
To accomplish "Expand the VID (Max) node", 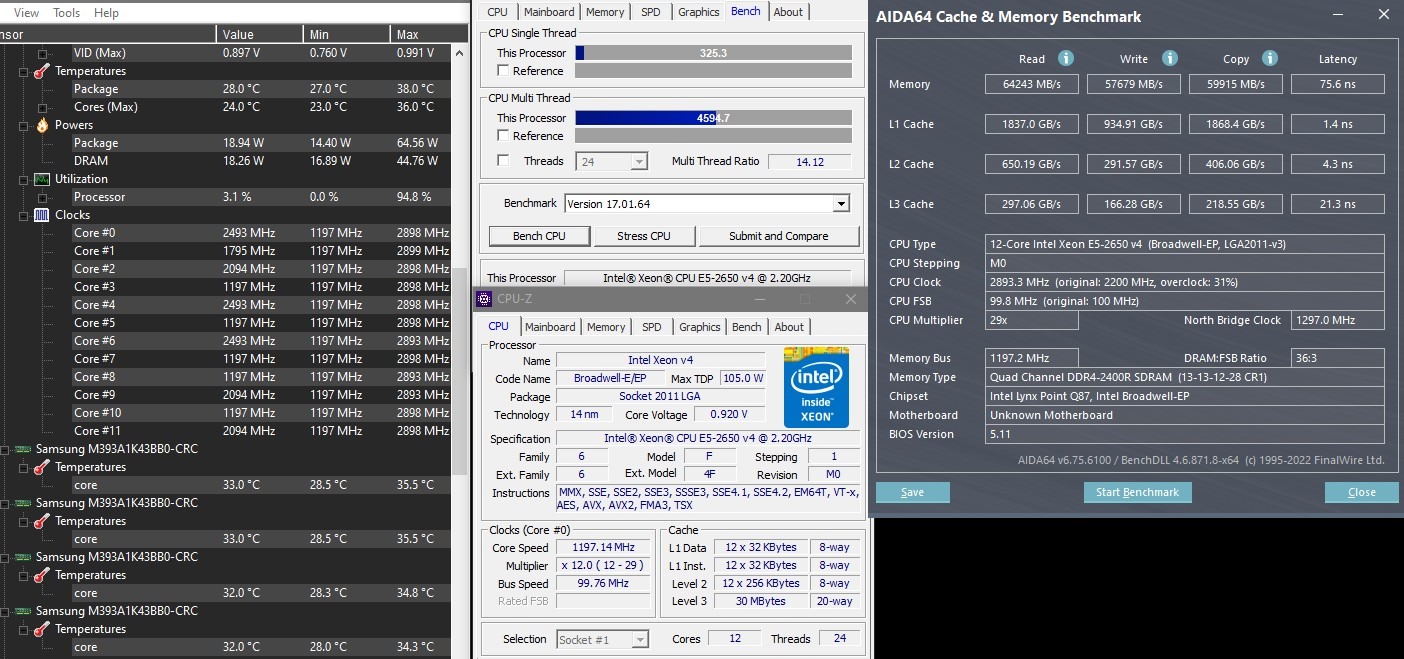I will [x=43, y=53].
